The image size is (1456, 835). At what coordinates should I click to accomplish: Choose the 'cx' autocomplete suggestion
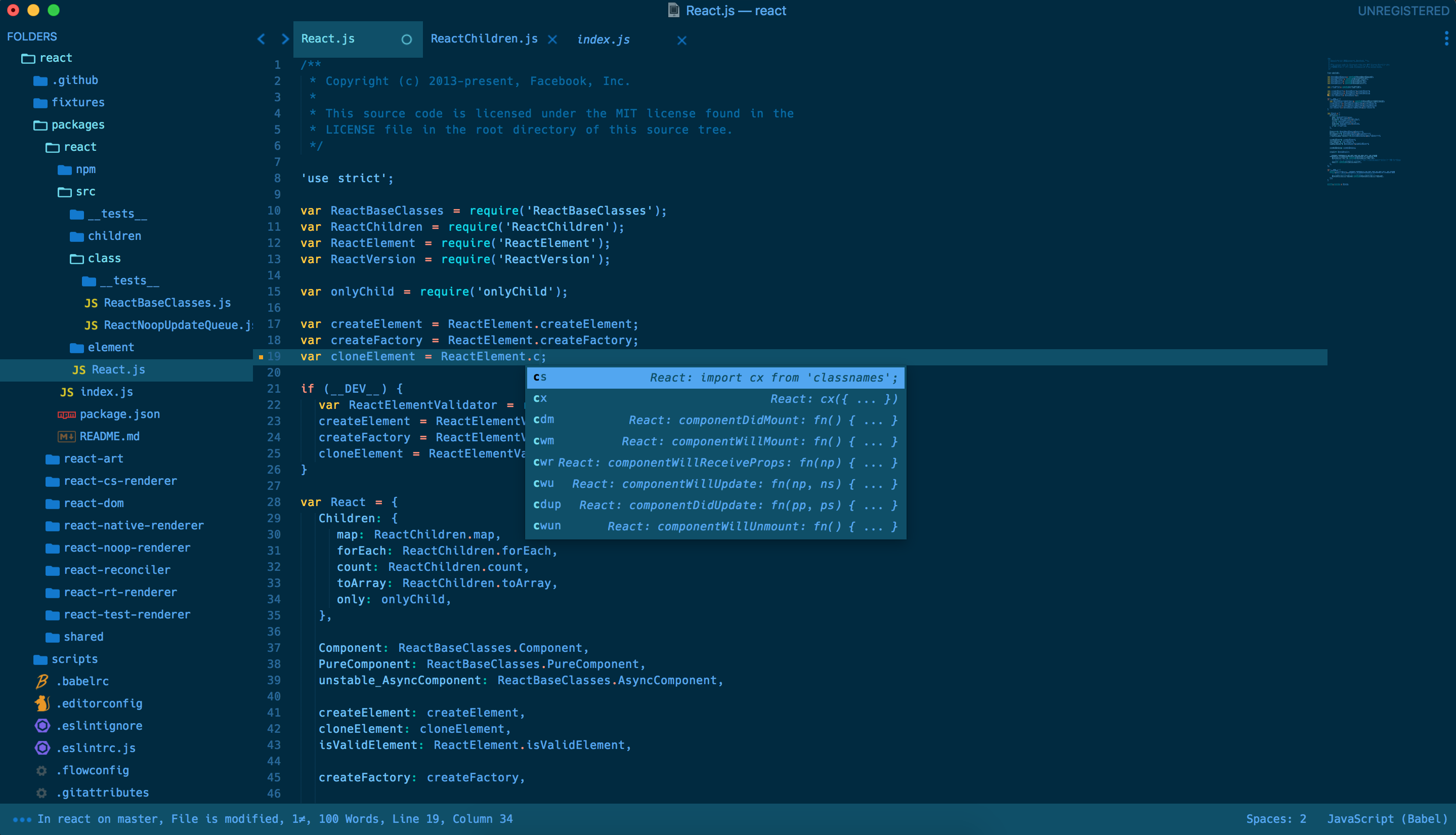click(715, 399)
